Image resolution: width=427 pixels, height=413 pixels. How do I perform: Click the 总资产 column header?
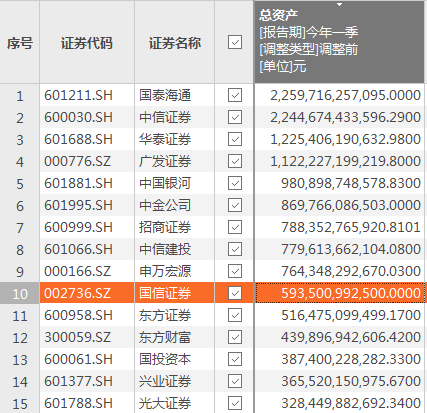[339, 42]
